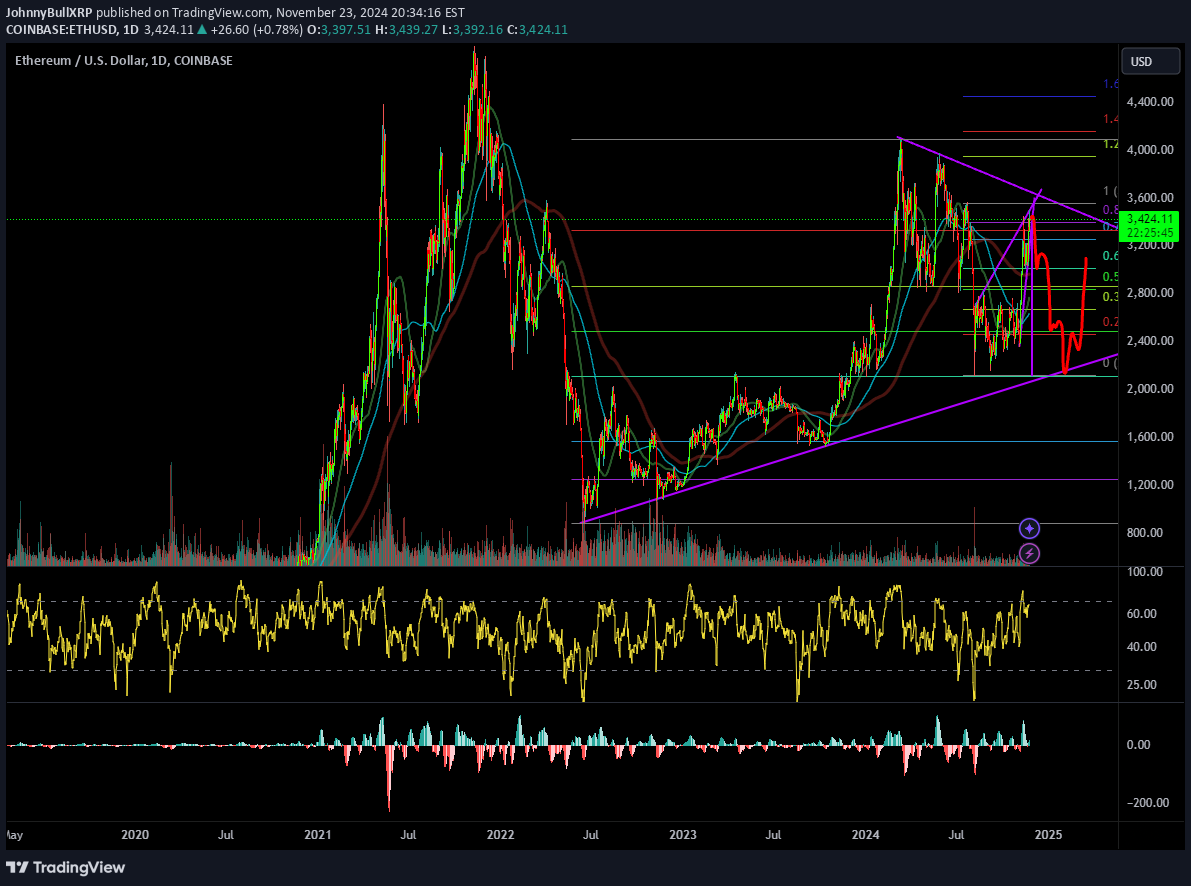This screenshot has width=1191, height=886.
Task: Click the 2,000.00 price axis label
Action: pyautogui.click(x=1150, y=388)
